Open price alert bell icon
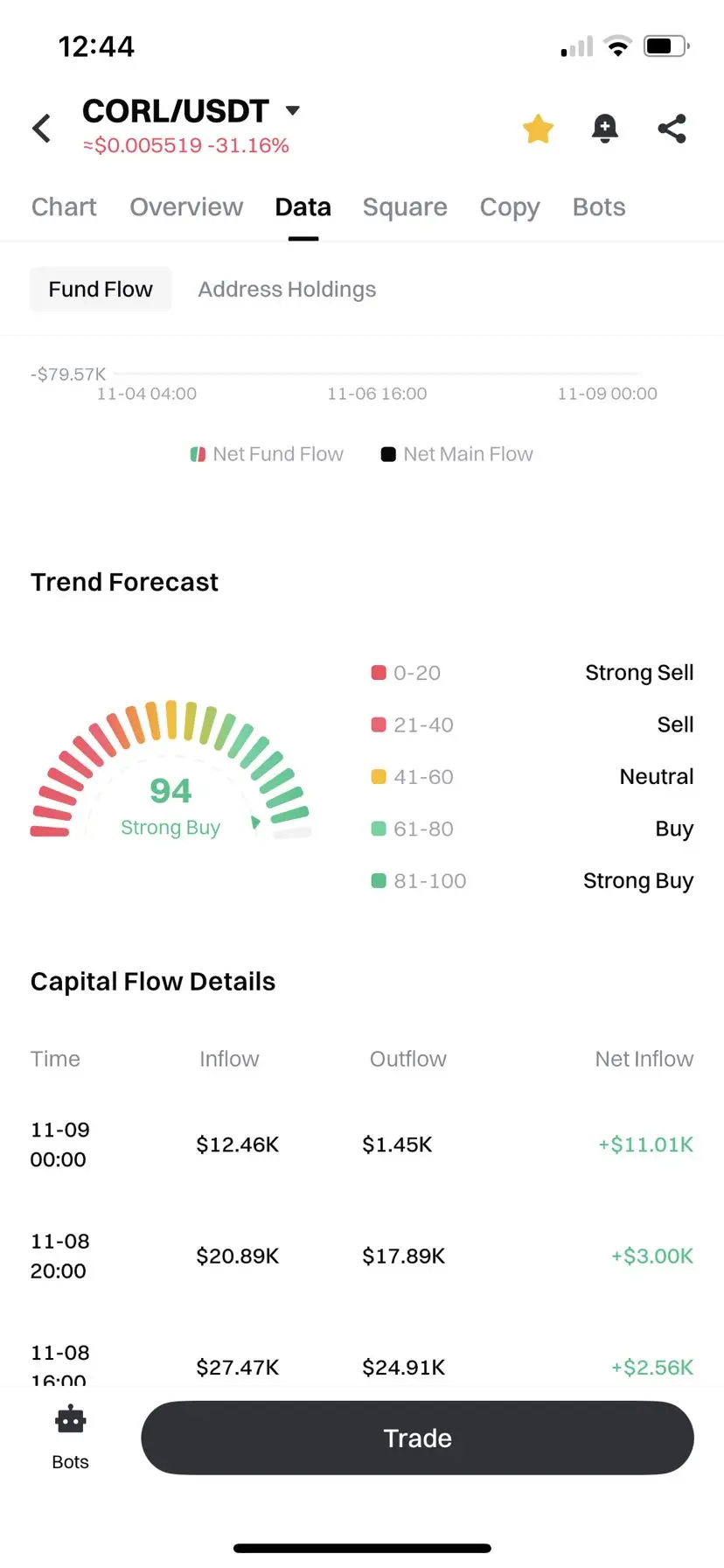Image resolution: width=724 pixels, height=1568 pixels. 604,129
